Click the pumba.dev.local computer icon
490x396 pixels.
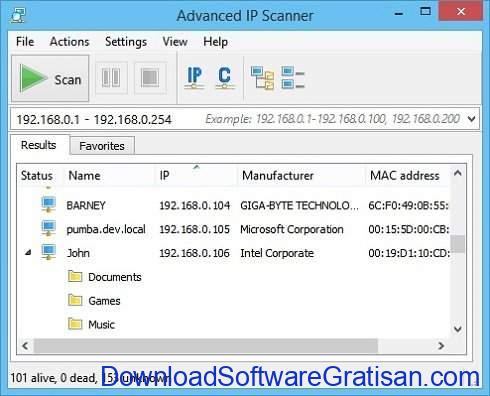tap(49, 228)
